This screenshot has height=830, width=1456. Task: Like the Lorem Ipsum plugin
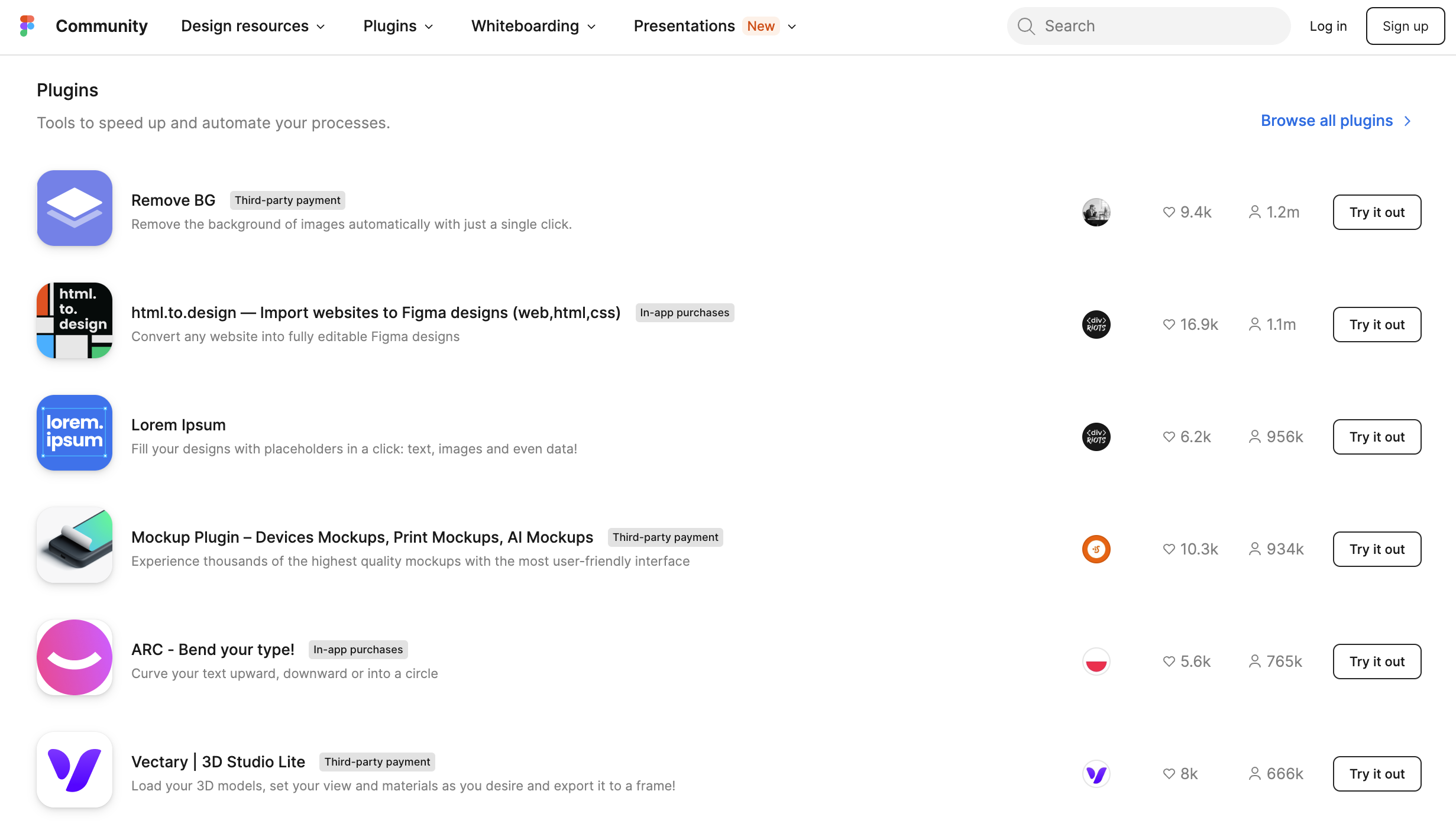[1169, 437]
